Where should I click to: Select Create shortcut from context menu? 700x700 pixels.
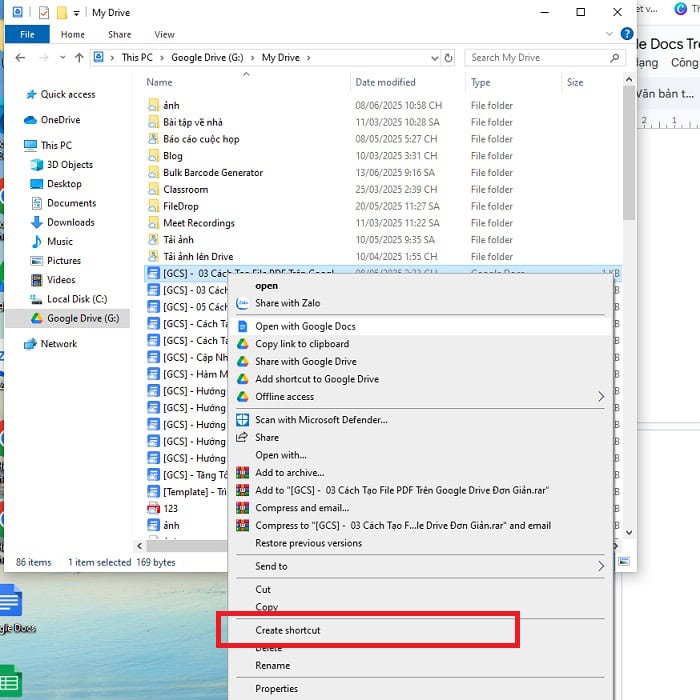click(288, 630)
